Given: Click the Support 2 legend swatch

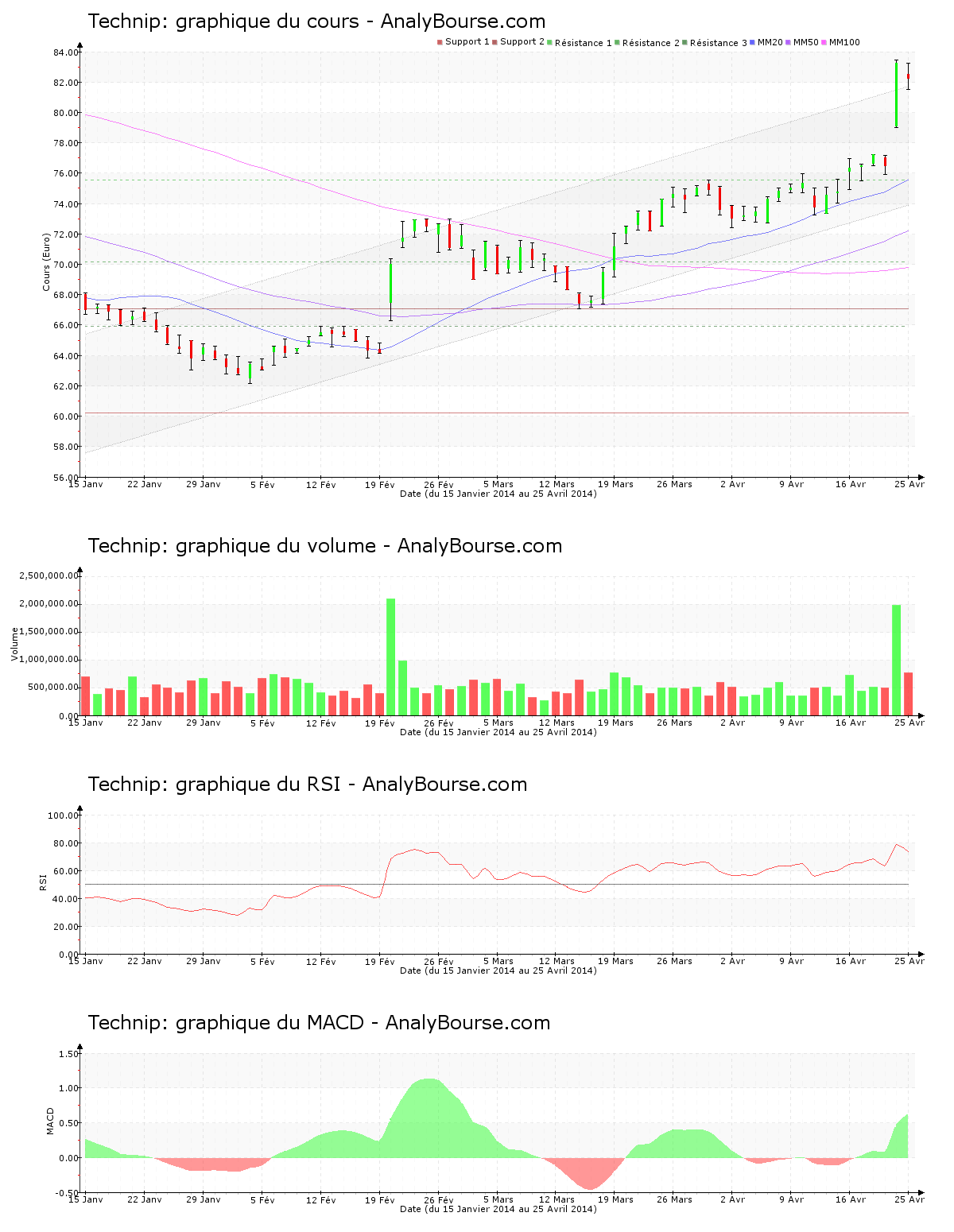Looking at the screenshot, I should 494,42.
